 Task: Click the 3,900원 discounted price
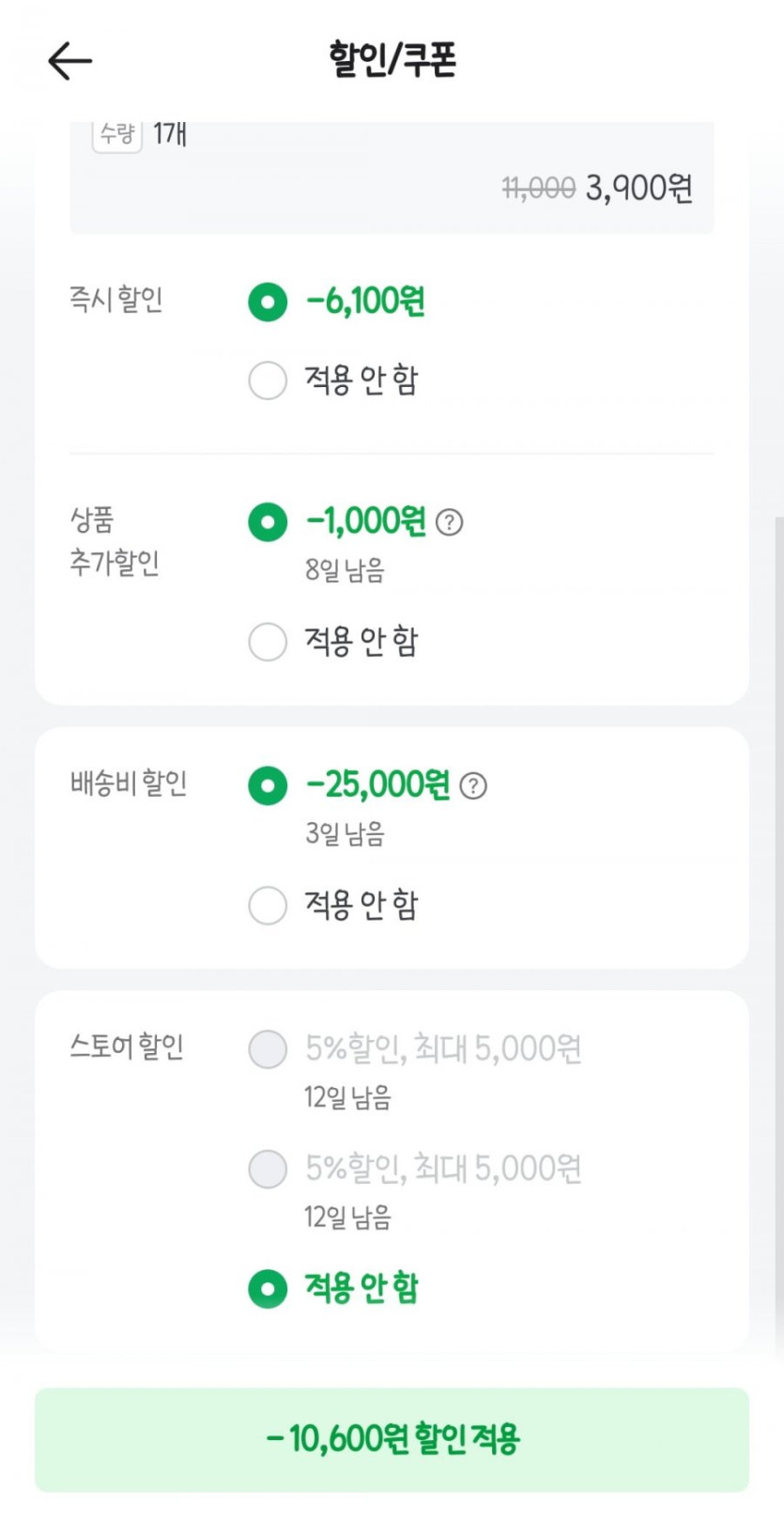(639, 189)
